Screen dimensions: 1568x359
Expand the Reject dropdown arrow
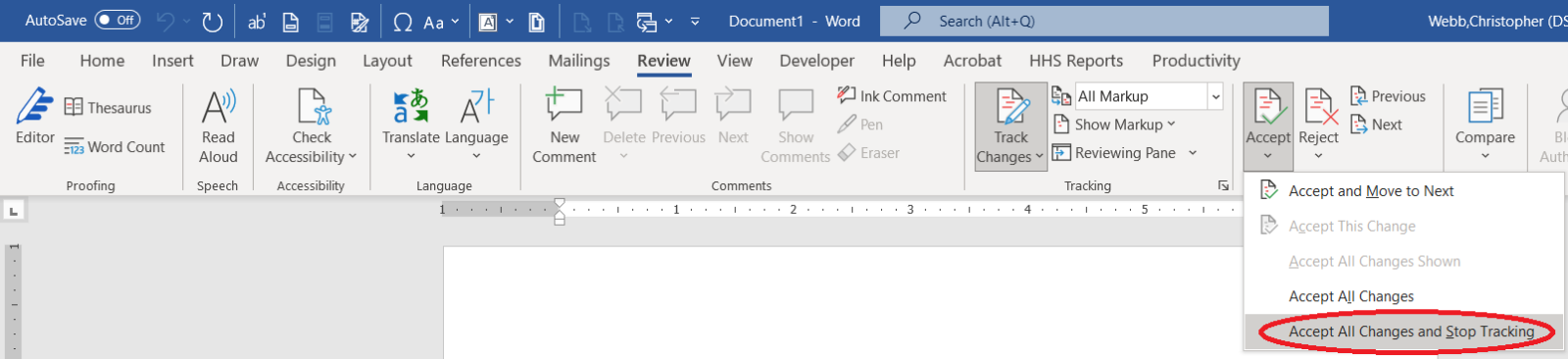pos(1319,157)
